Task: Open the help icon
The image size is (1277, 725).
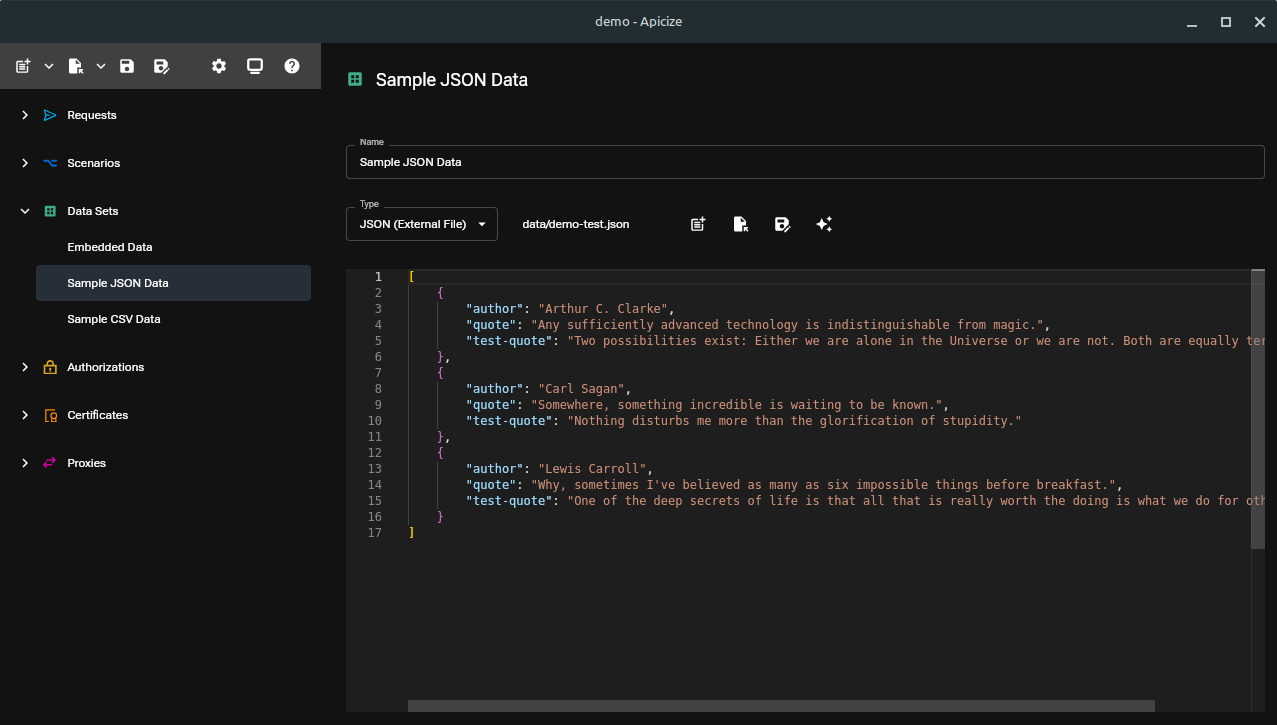Action: [292, 66]
